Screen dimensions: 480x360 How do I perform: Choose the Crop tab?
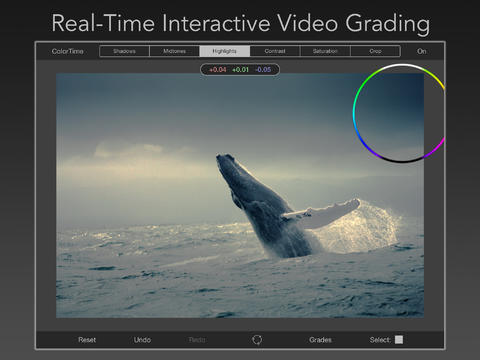click(375, 51)
